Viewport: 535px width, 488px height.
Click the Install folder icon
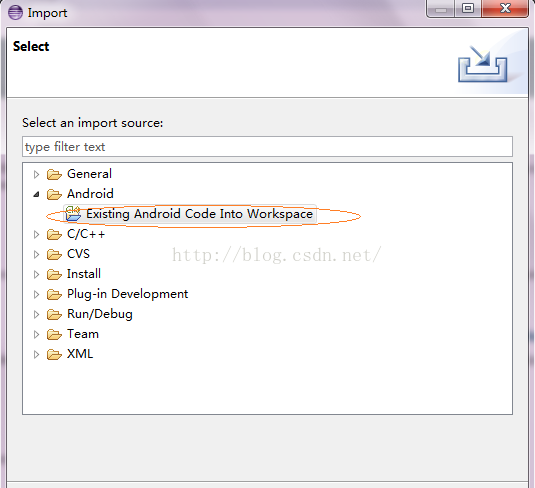pyautogui.click(x=54, y=274)
